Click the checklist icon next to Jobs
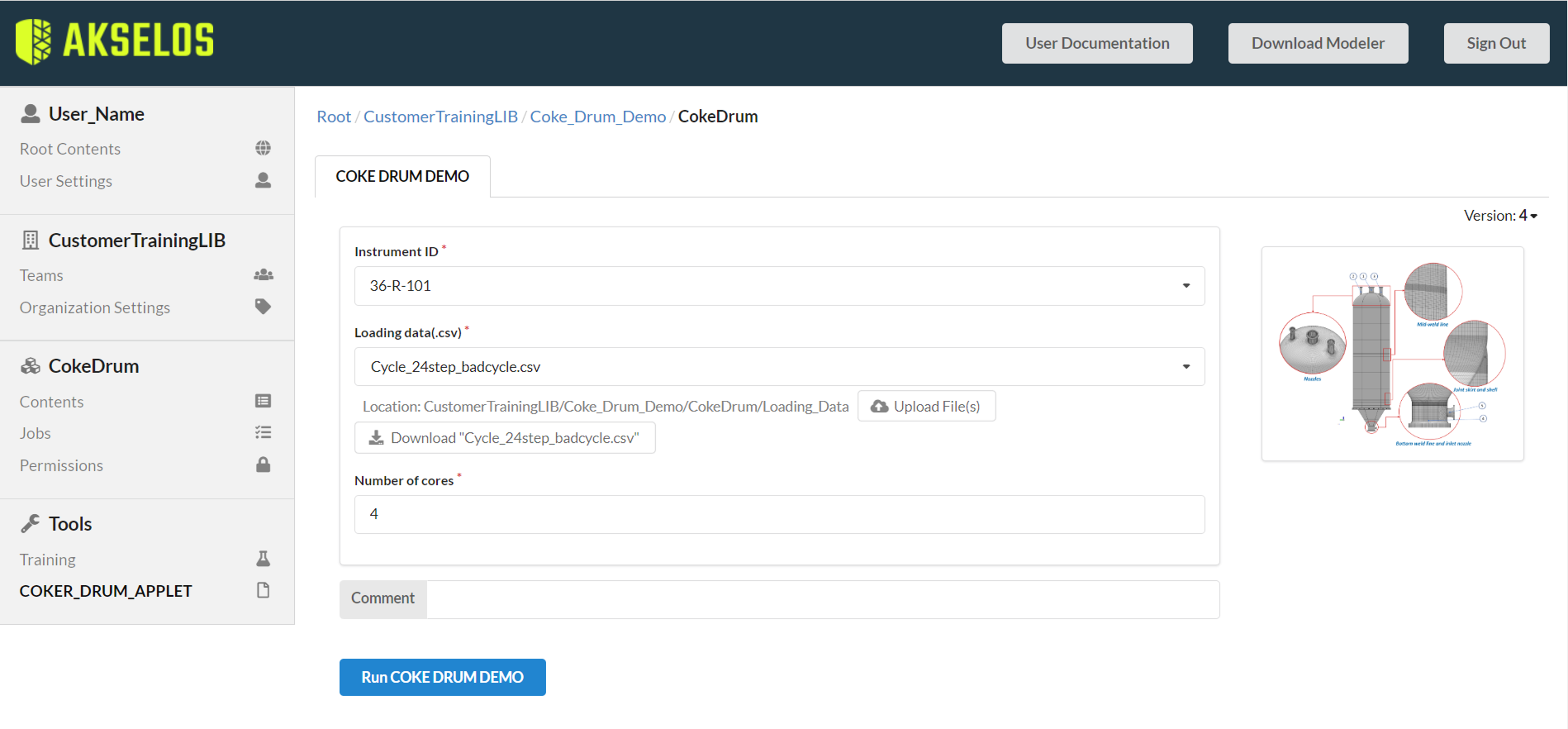1568x729 pixels. (263, 432)
